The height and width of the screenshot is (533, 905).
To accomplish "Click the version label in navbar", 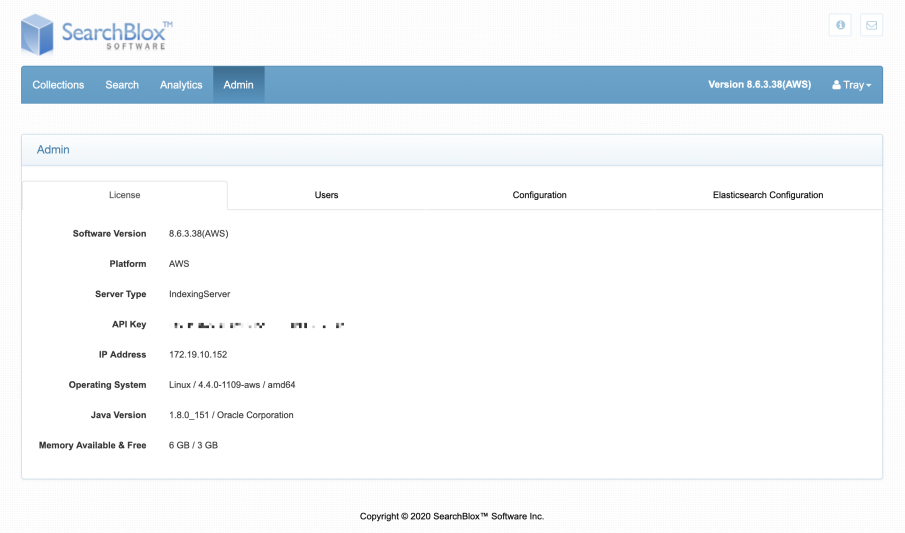I will (759, 85).
